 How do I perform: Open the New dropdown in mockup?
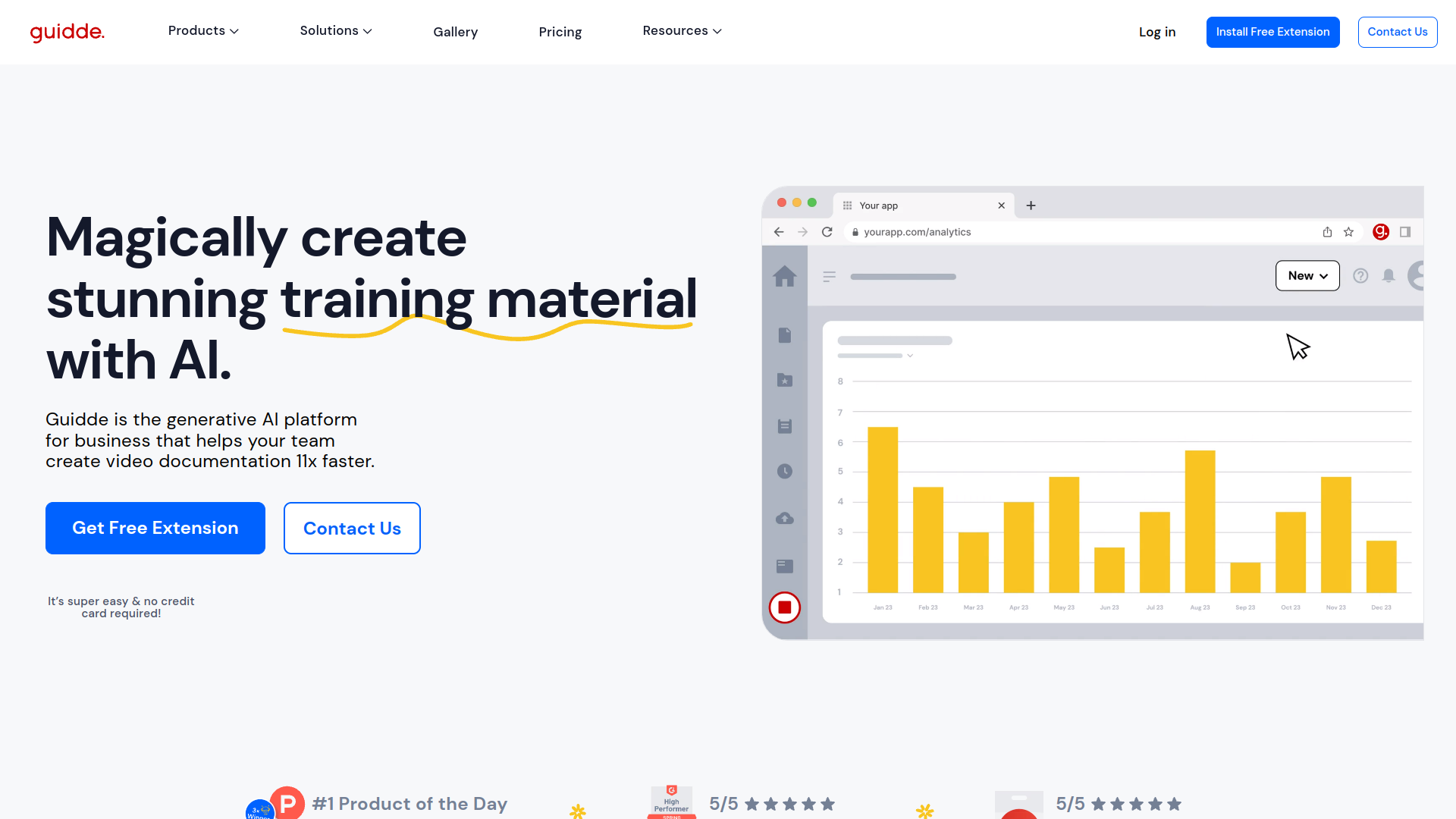coord(1307,276)
